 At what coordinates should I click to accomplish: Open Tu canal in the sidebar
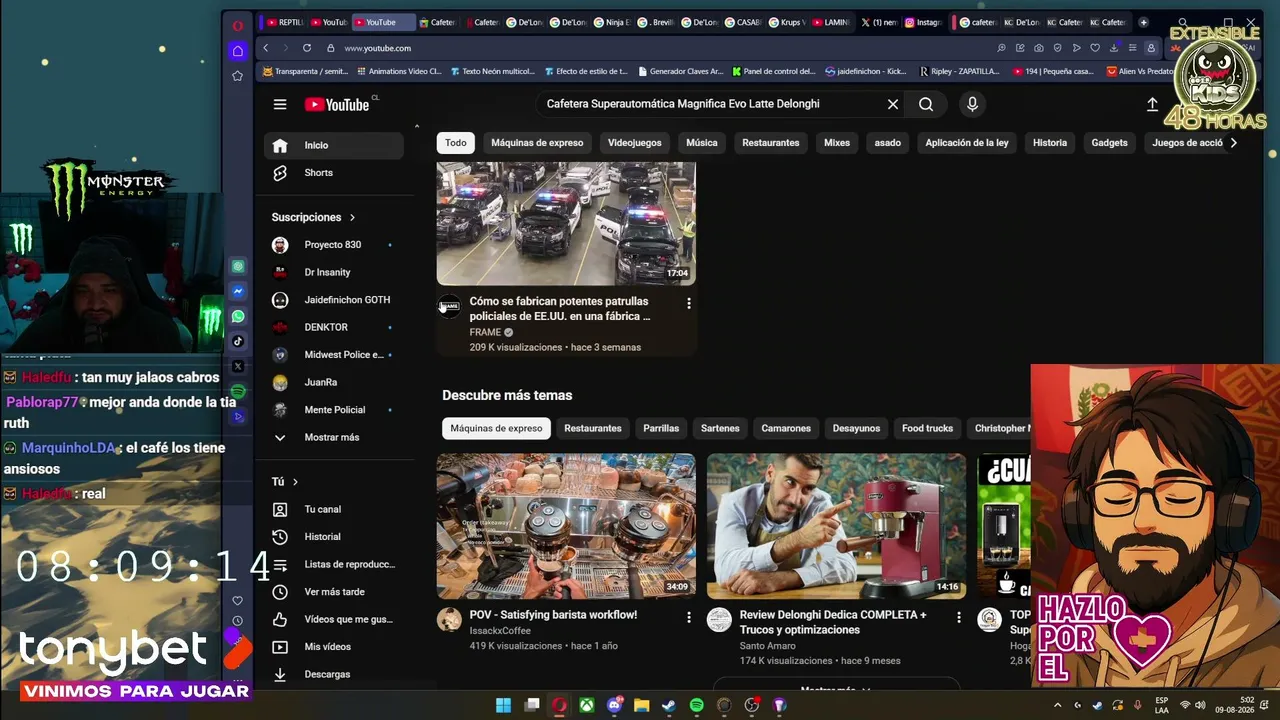pos(334,509)
